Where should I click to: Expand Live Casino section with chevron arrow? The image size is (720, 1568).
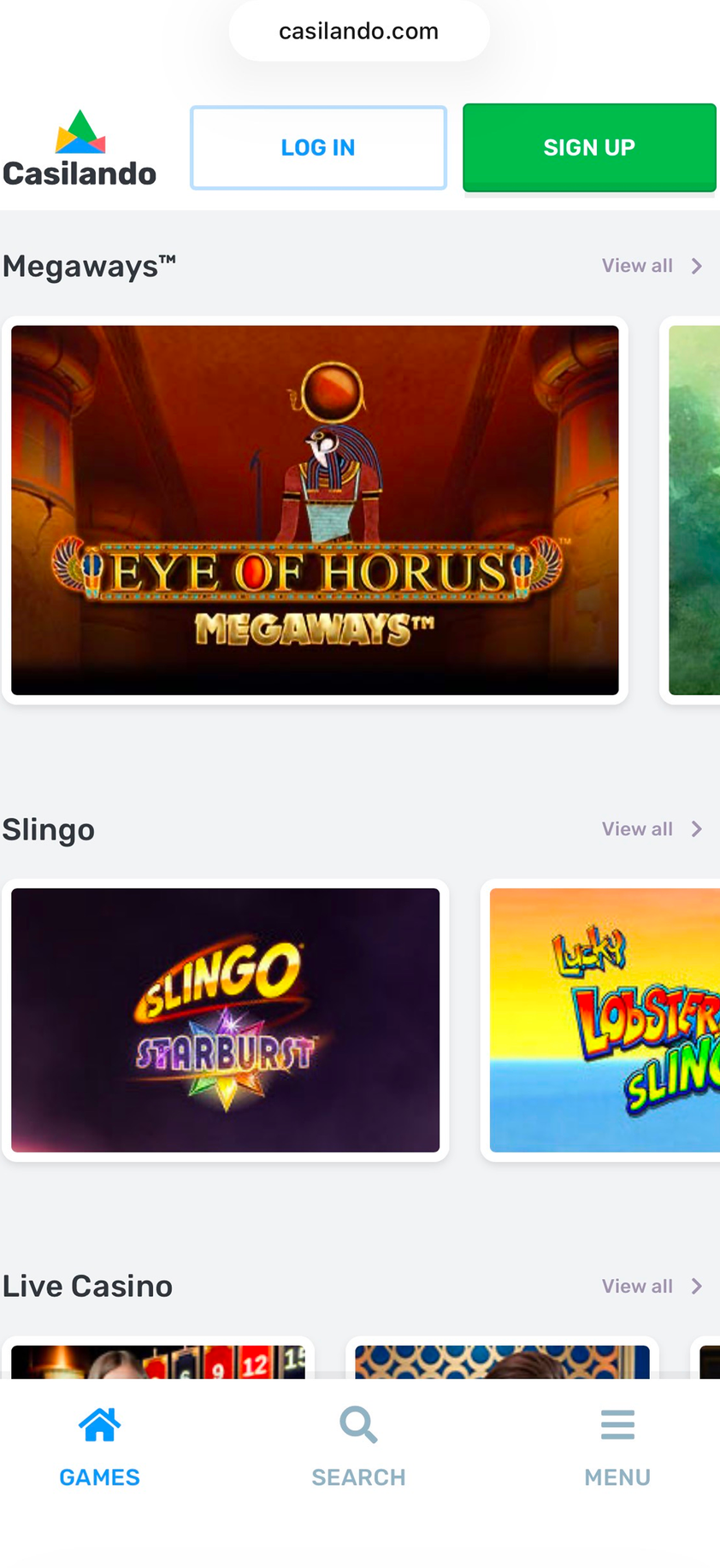click(x=697, y=1286)
